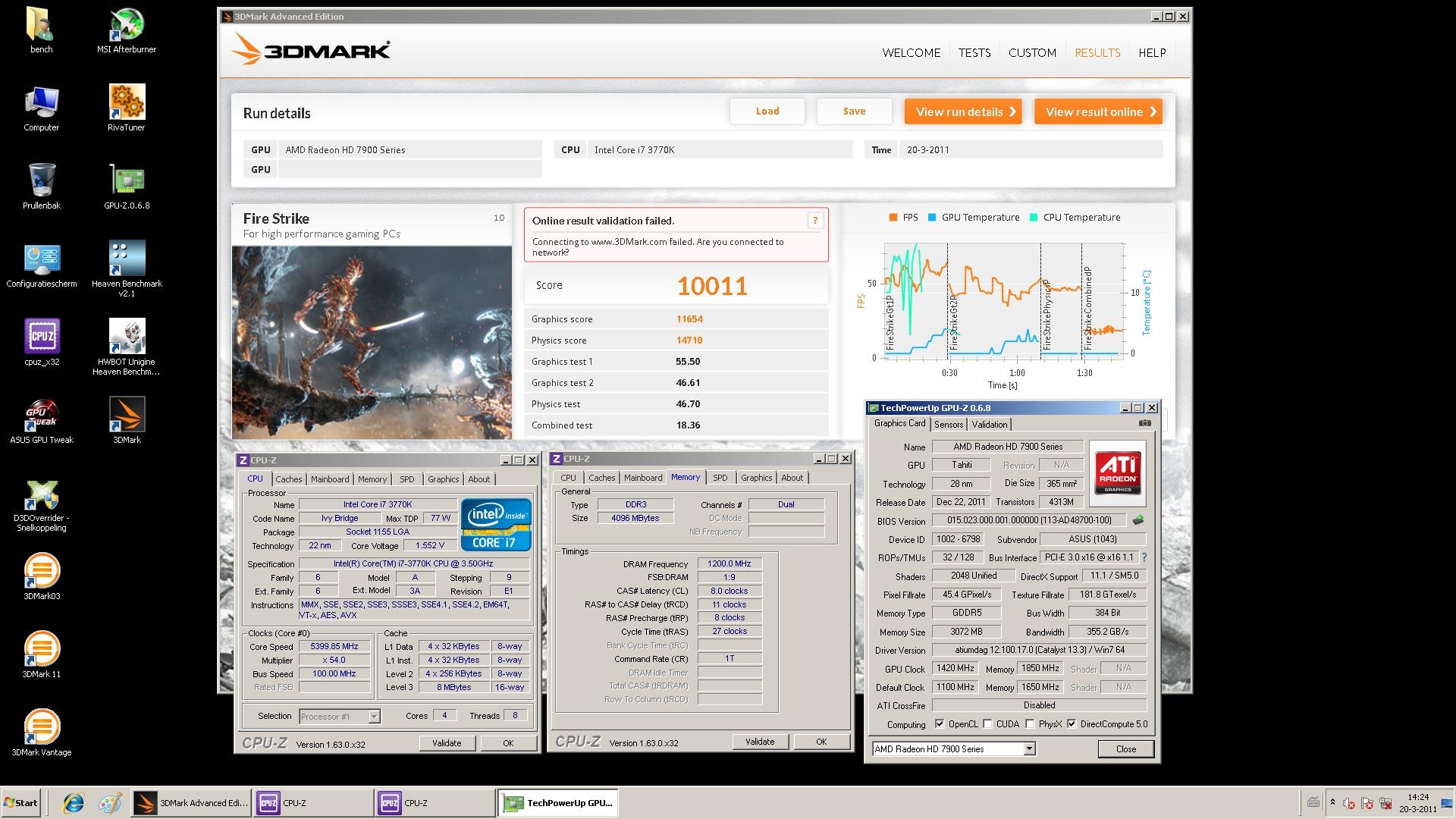Viewport: 1456px width, 819px height.
Task: Click the Core Speed 5399.85 MHz value
Action: [334, 646]
